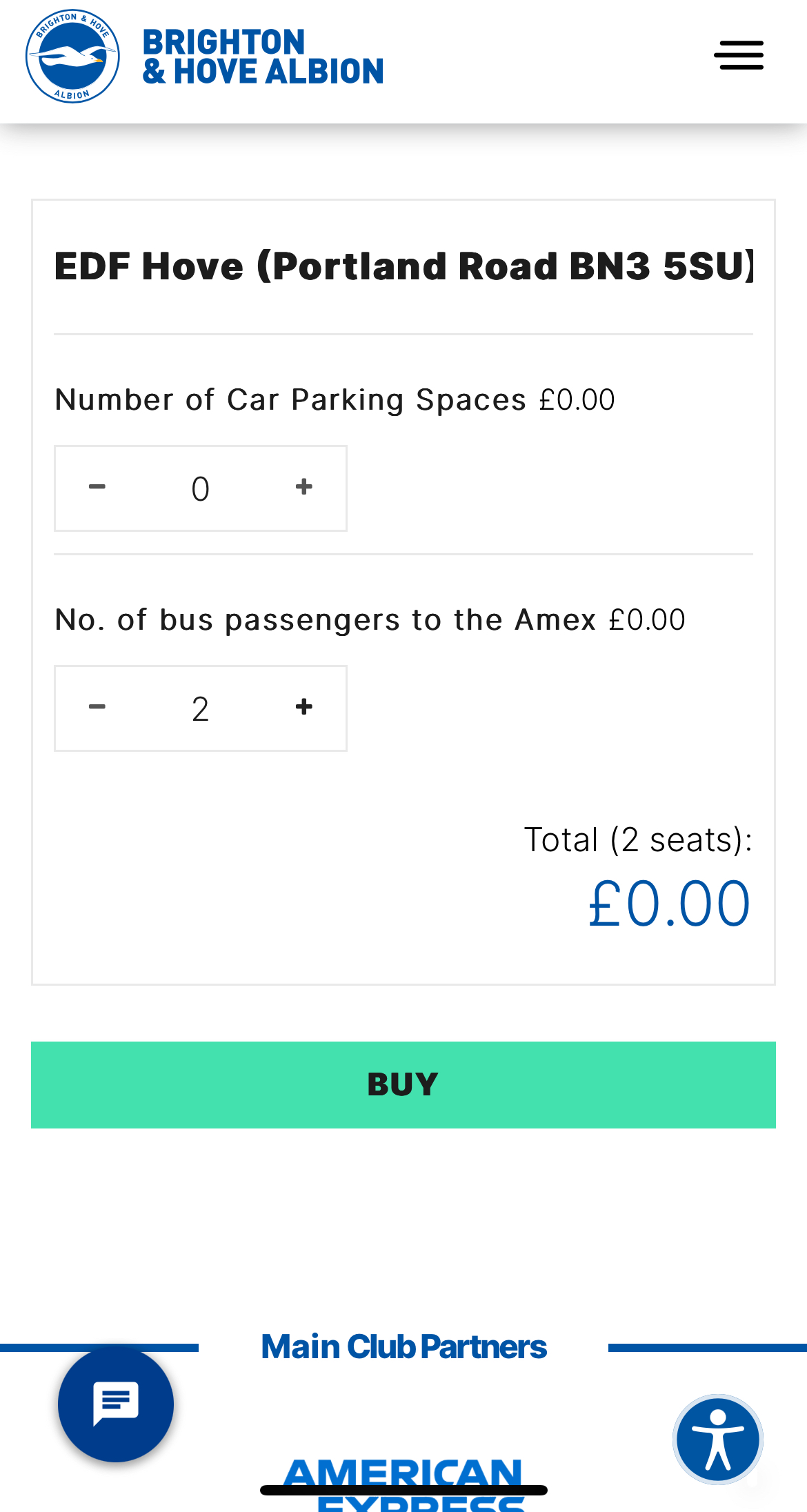Tap the Total (2 seats) text

[638, 840]
